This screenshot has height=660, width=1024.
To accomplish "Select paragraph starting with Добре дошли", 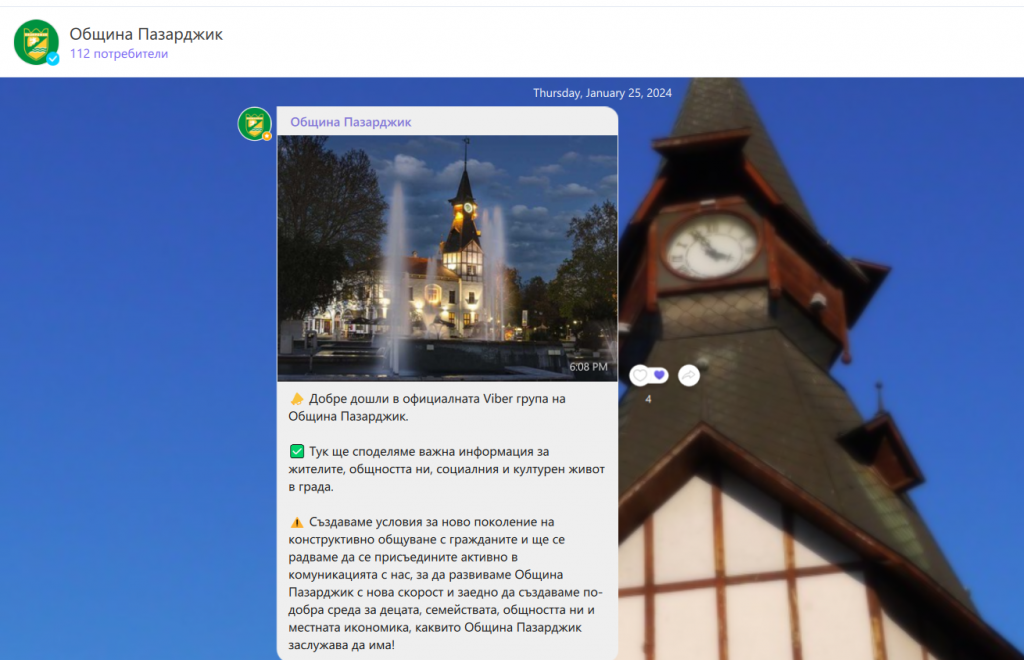I will [427, 407].
